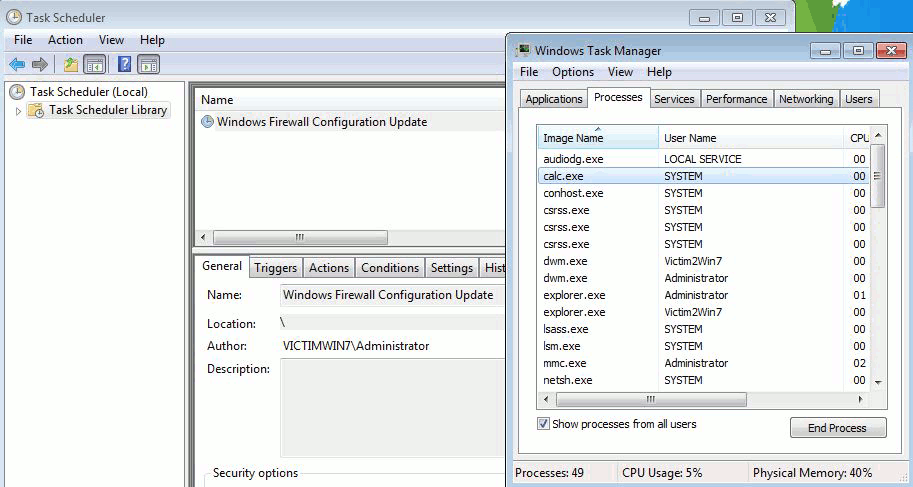Click the Back arrow in Task Scheduler toolbar

(17, 65)
